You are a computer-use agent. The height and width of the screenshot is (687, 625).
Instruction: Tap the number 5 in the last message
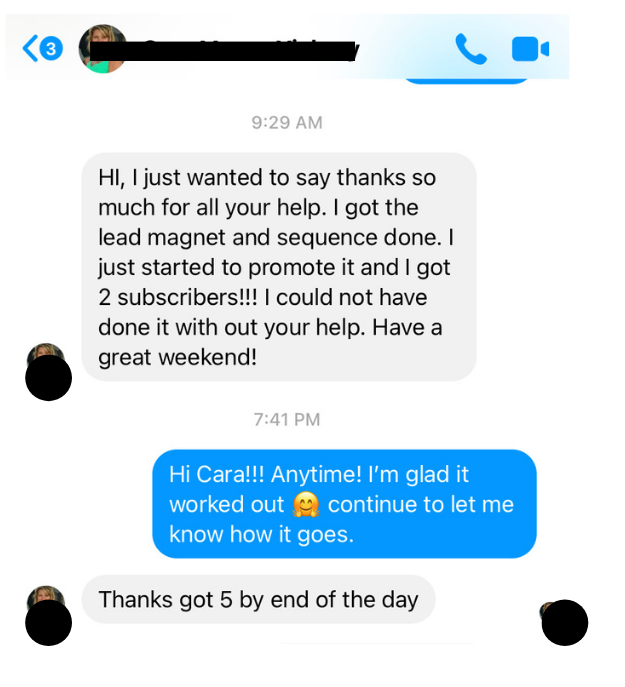(x=226, y=600)
